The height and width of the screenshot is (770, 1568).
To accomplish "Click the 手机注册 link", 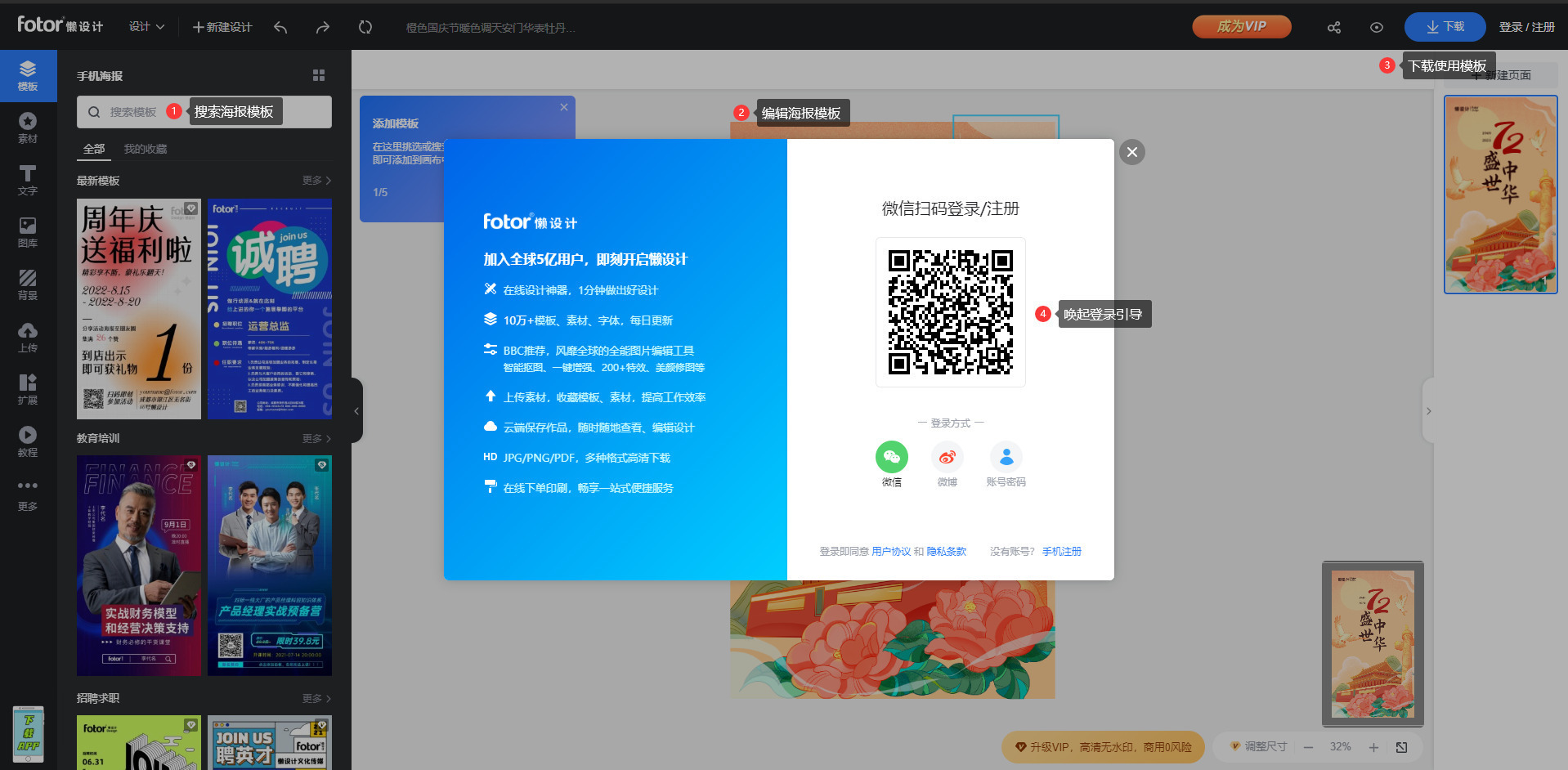I will [1061, 552].
